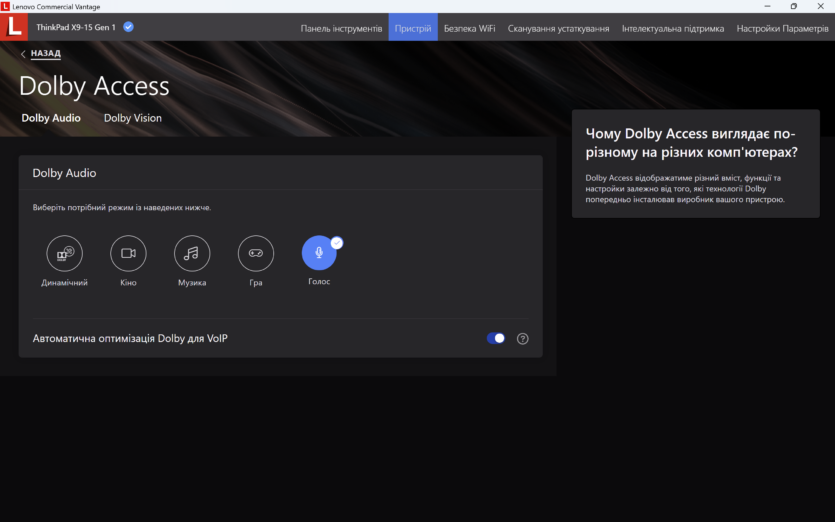Click the Dolby Audio card heading

64,173
